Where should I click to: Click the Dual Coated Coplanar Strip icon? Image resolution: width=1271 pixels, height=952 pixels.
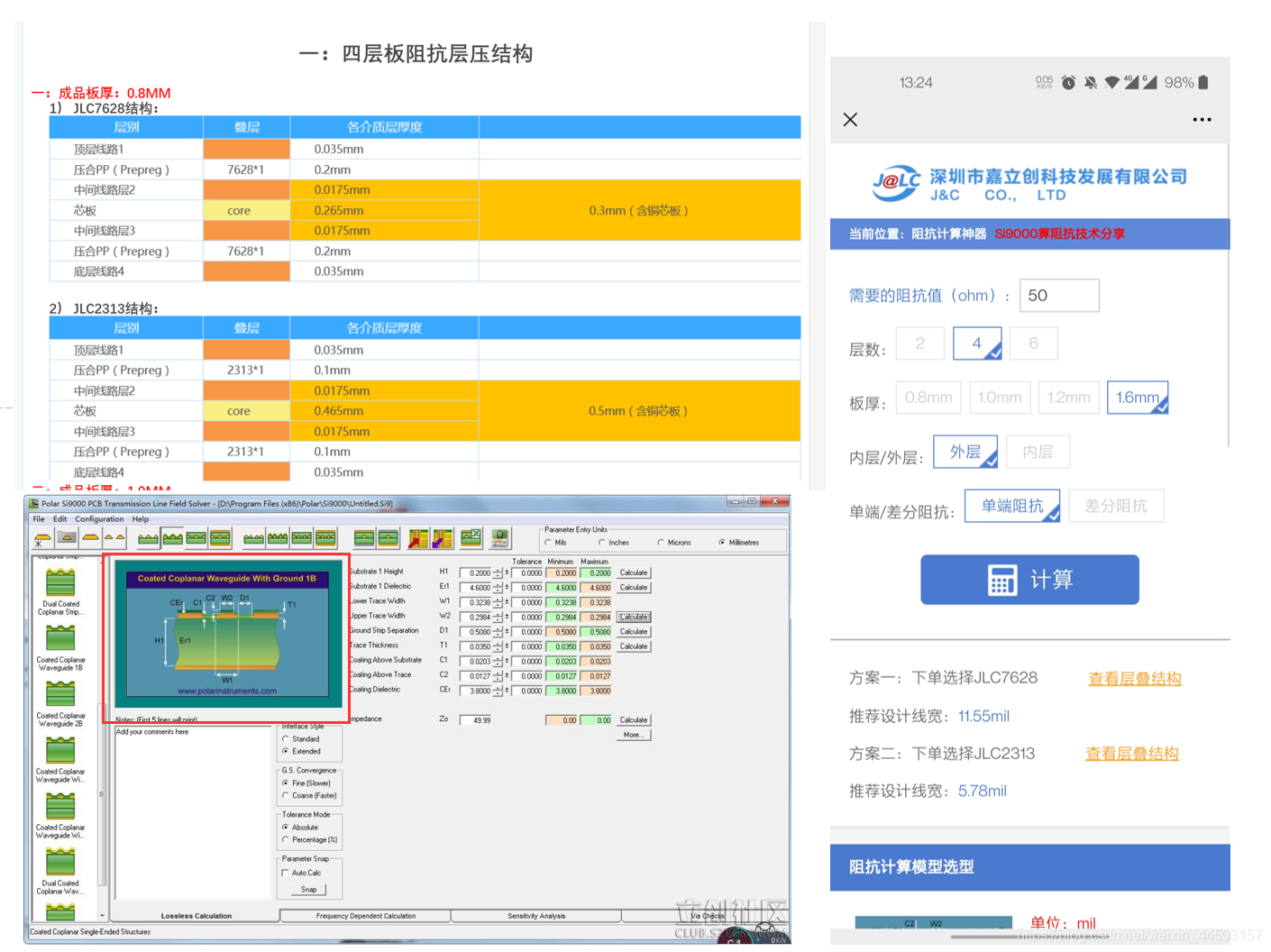coord(60,584)
